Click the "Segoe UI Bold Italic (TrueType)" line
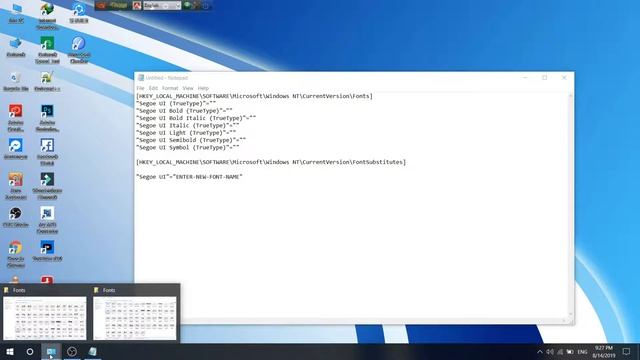 click(x=196, y=118)
